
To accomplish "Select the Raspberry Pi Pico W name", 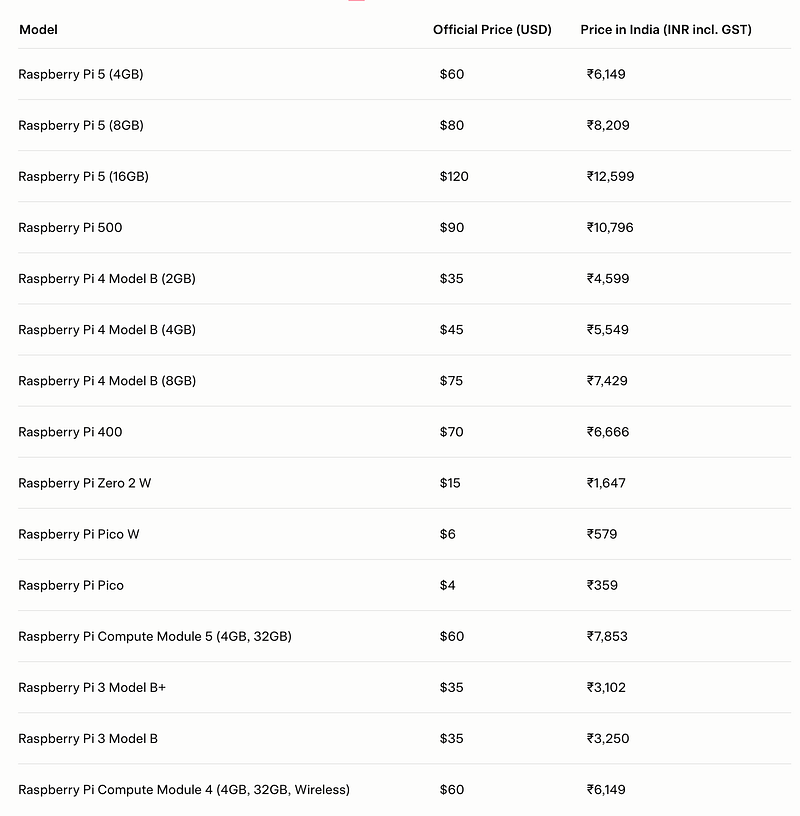I will [79, 534].
